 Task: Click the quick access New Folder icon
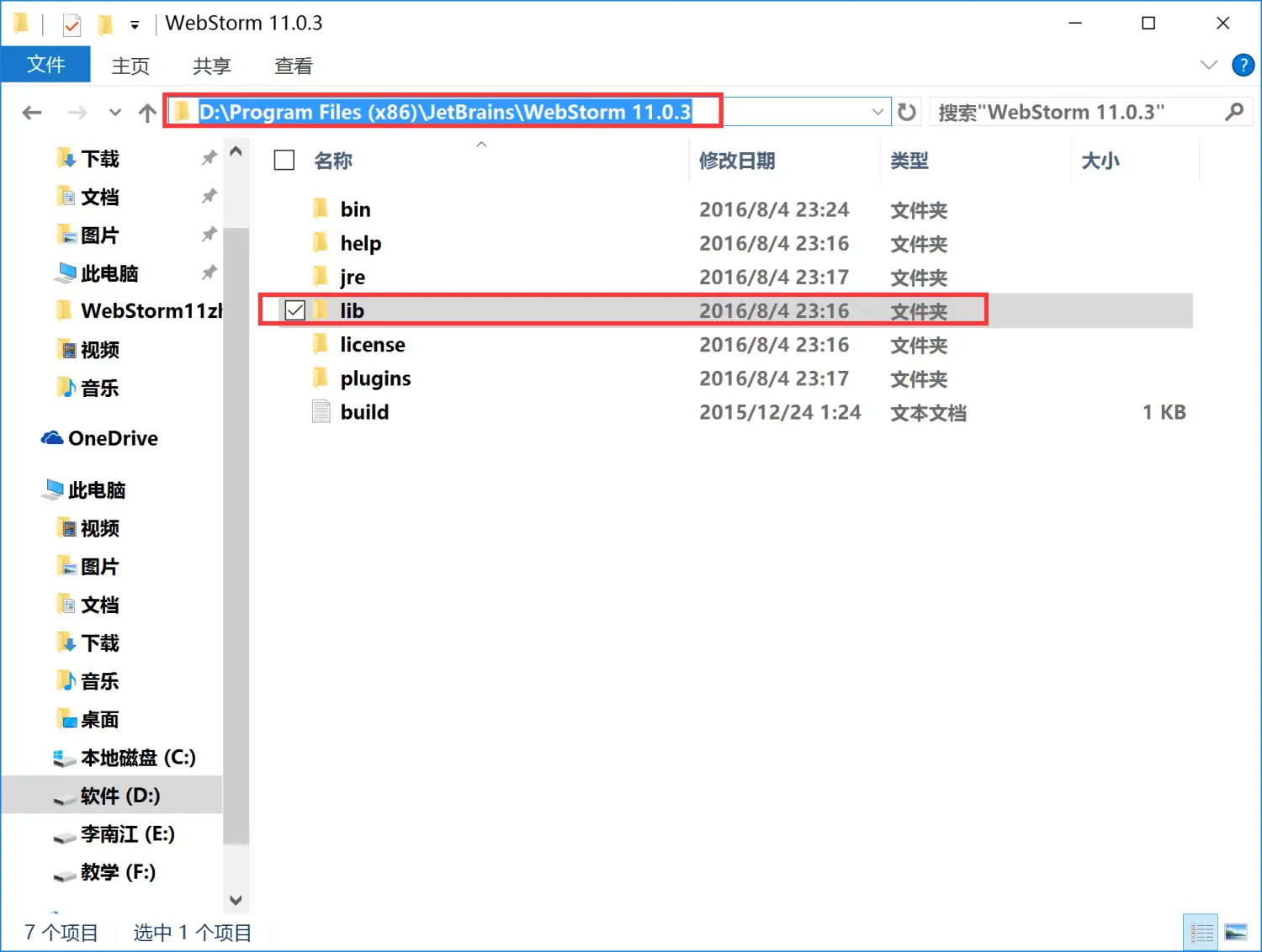click(x=105, y=25)
